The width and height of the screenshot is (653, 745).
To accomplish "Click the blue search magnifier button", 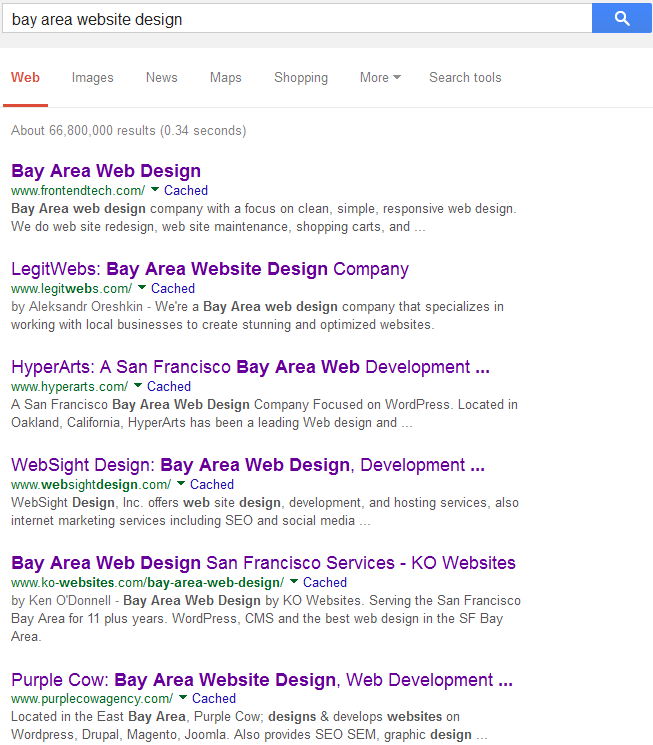I will [x=622, y=19].
